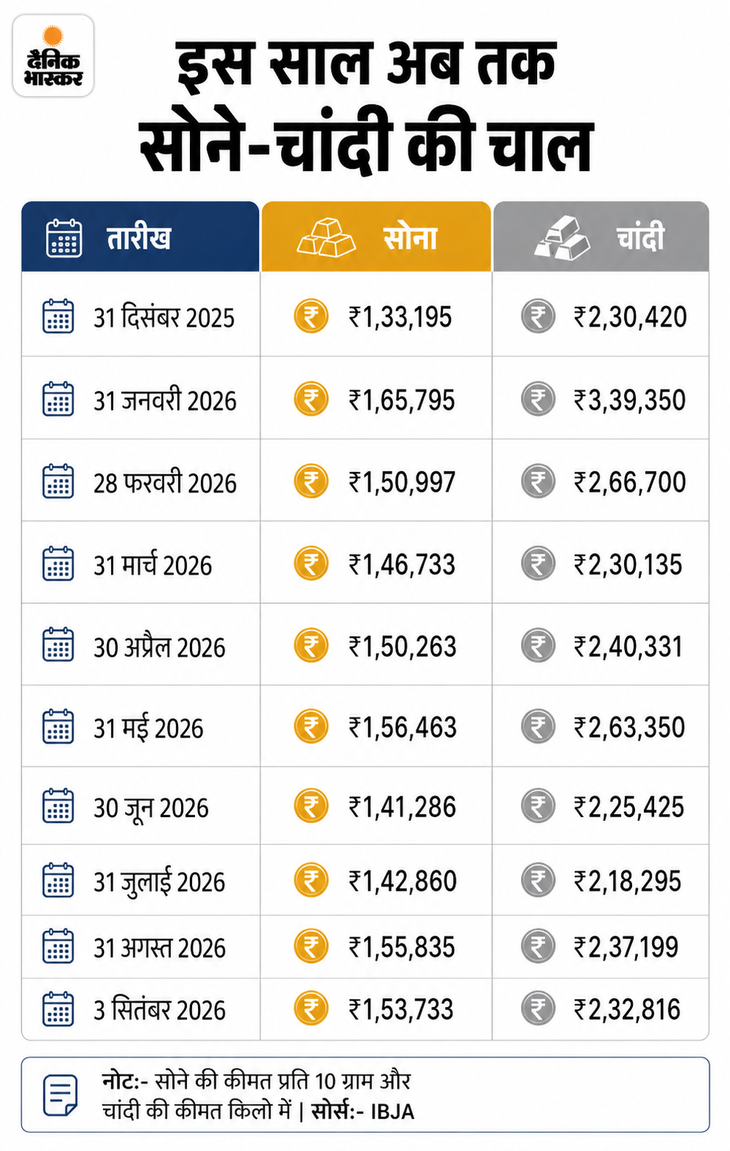This screenshot has height=1151, width=730.
Task: Click the gold rupee coin beside ₹1,65,795
Action: point(311,399)
